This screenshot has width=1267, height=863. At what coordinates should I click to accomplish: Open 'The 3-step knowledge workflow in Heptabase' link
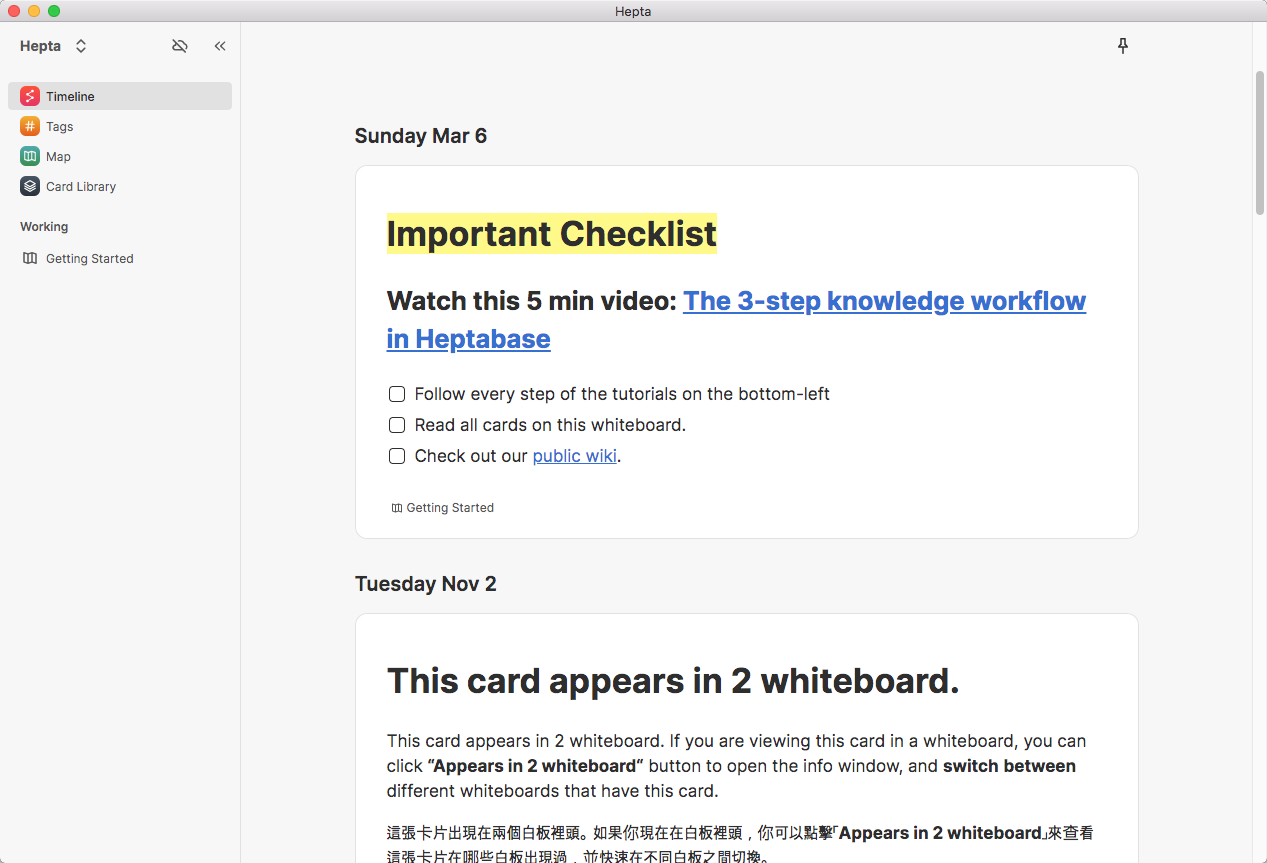pyautogui.click(x=736, y=320)
